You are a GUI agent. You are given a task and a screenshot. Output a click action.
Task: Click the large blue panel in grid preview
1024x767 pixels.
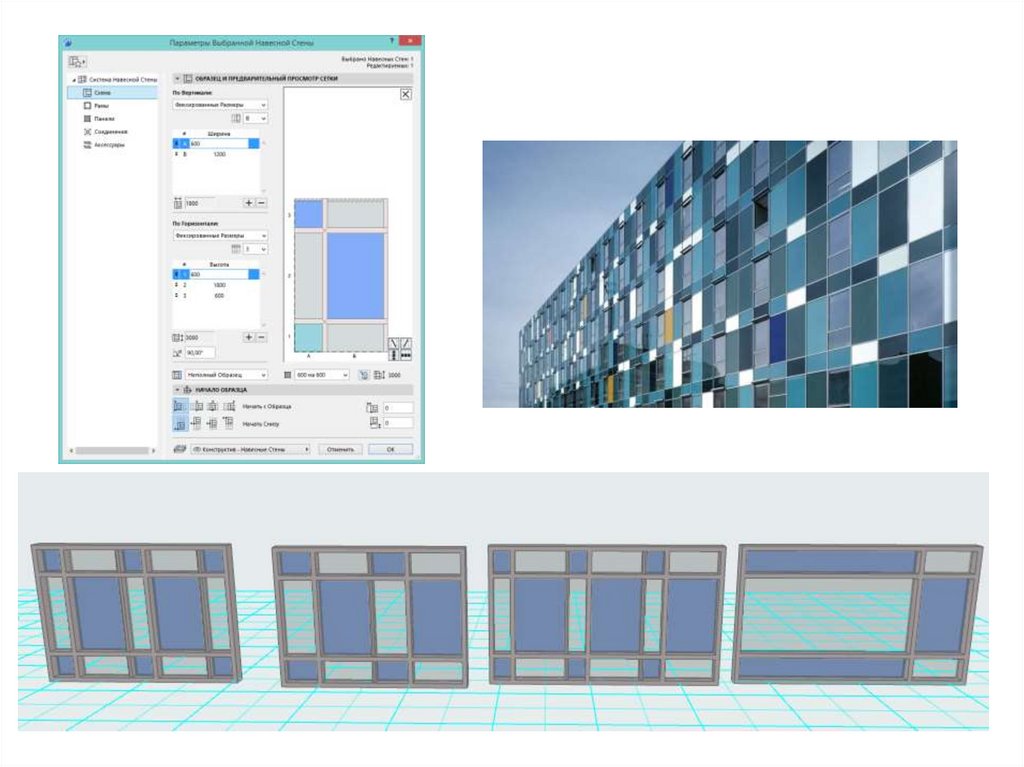tap(355, 276)
